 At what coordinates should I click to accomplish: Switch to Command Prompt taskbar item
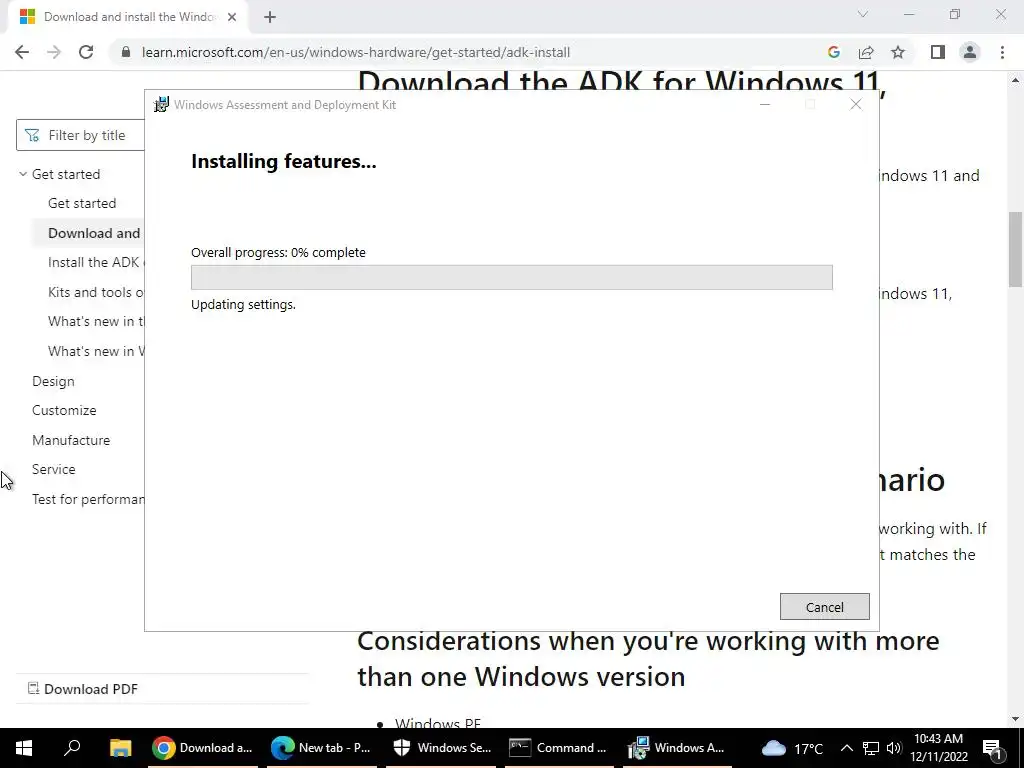click(x=559, y=748)
